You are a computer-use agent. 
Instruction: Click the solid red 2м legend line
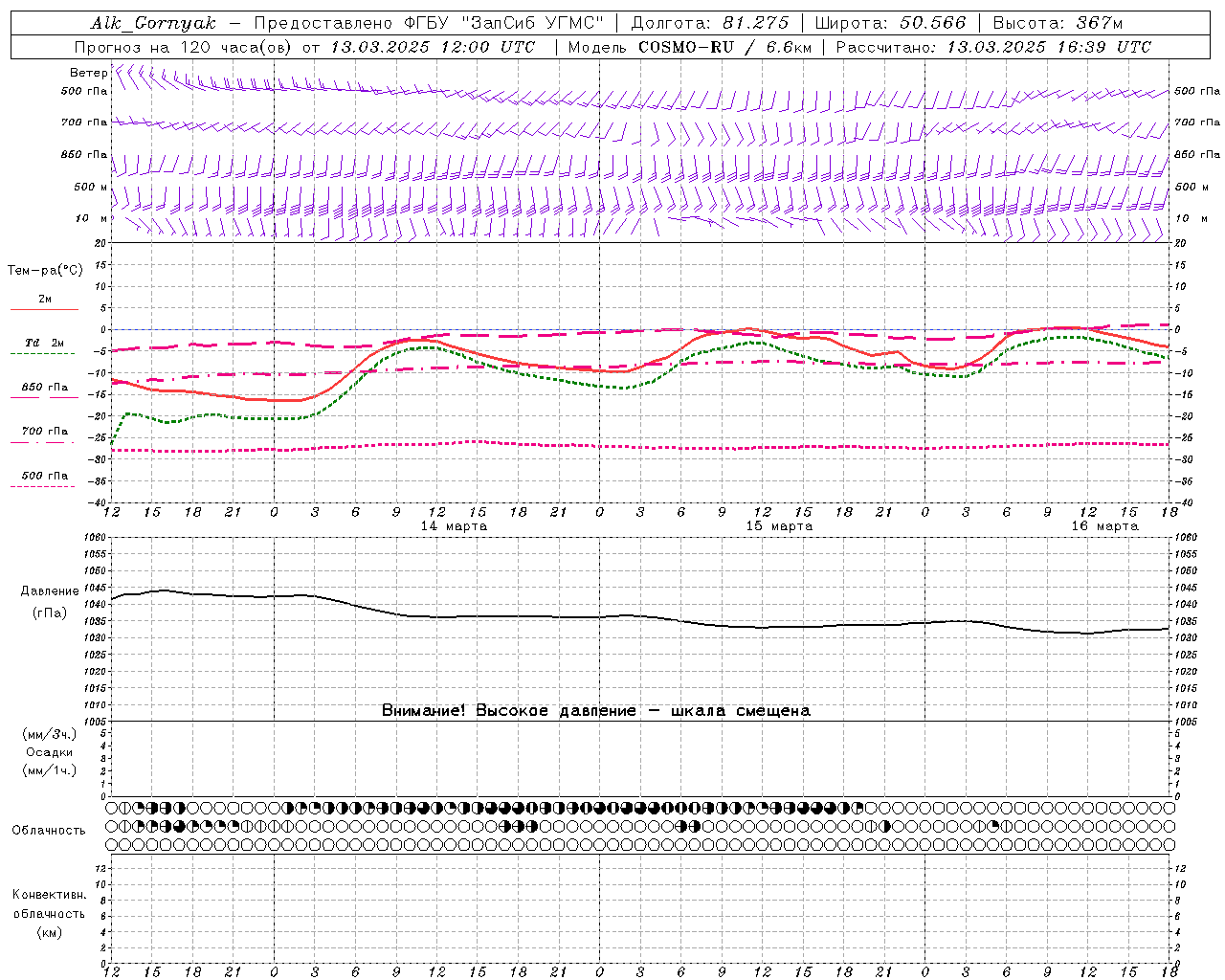click(x=44, y=309)
